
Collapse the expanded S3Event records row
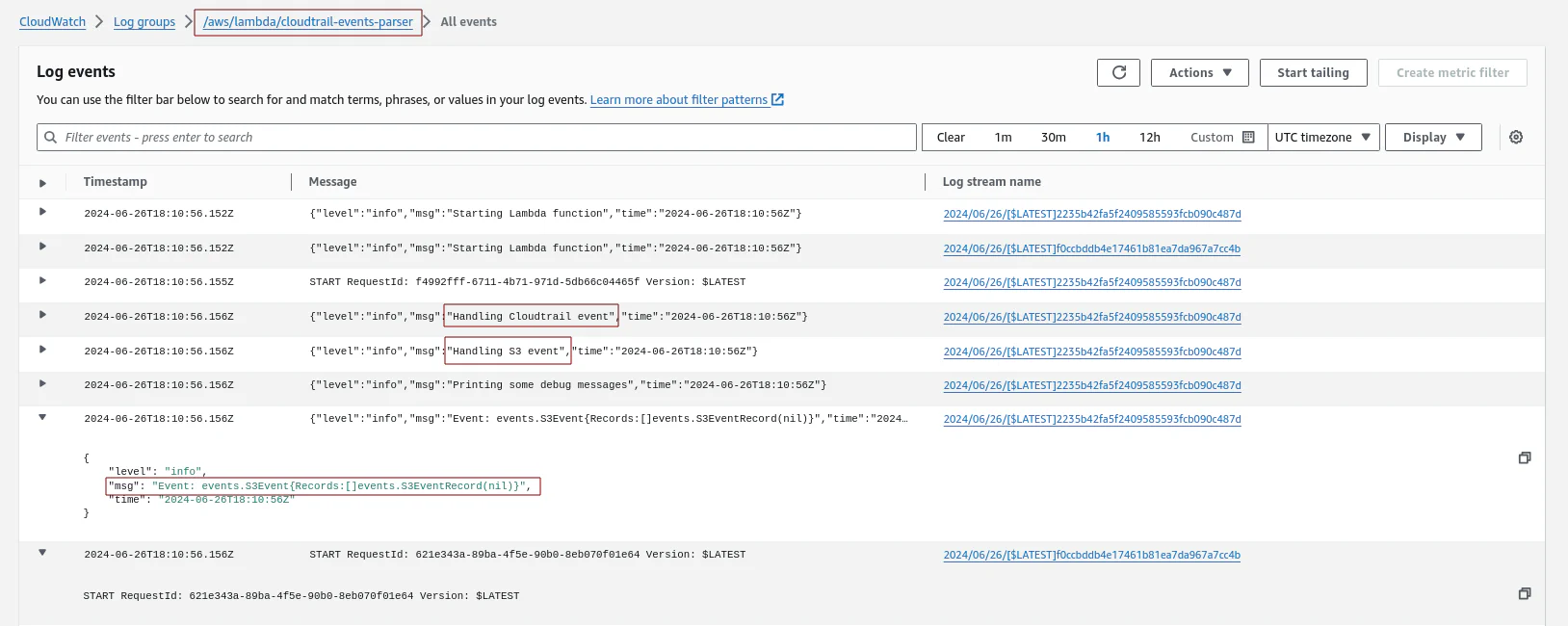[42, 418]
